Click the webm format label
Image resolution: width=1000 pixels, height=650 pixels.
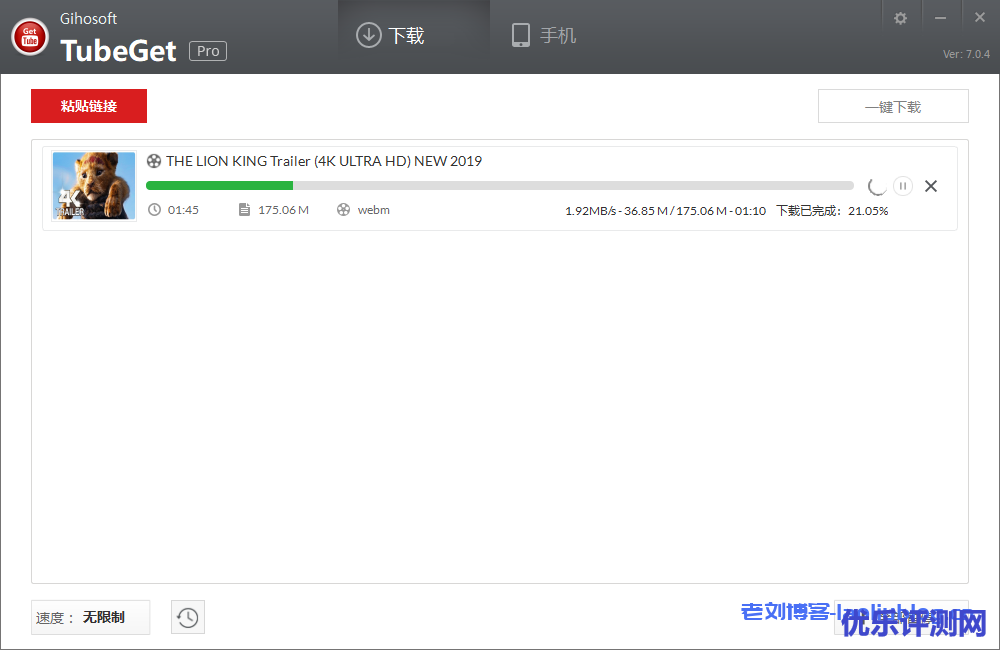tap(374, 210)
